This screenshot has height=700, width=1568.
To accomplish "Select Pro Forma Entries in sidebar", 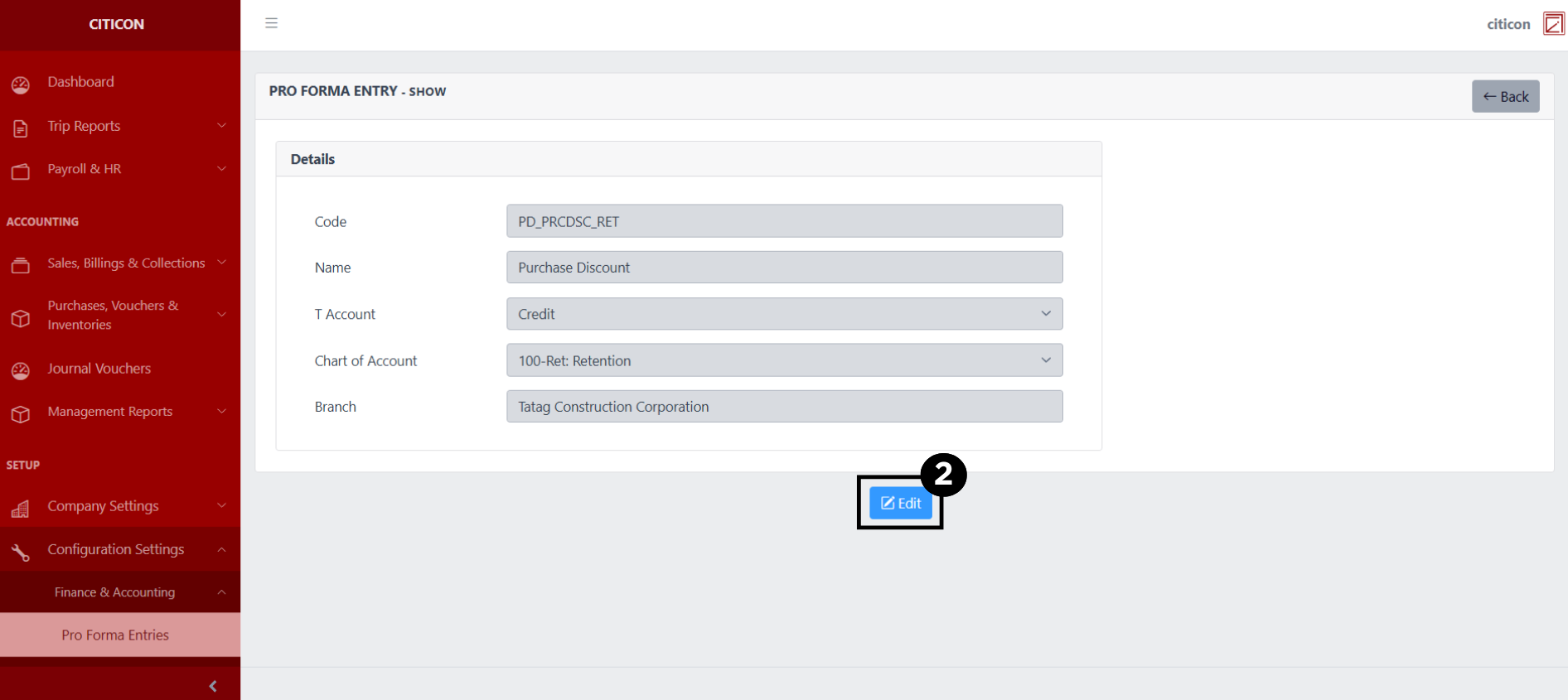I will pyautogui.click(x=120, y=635).
